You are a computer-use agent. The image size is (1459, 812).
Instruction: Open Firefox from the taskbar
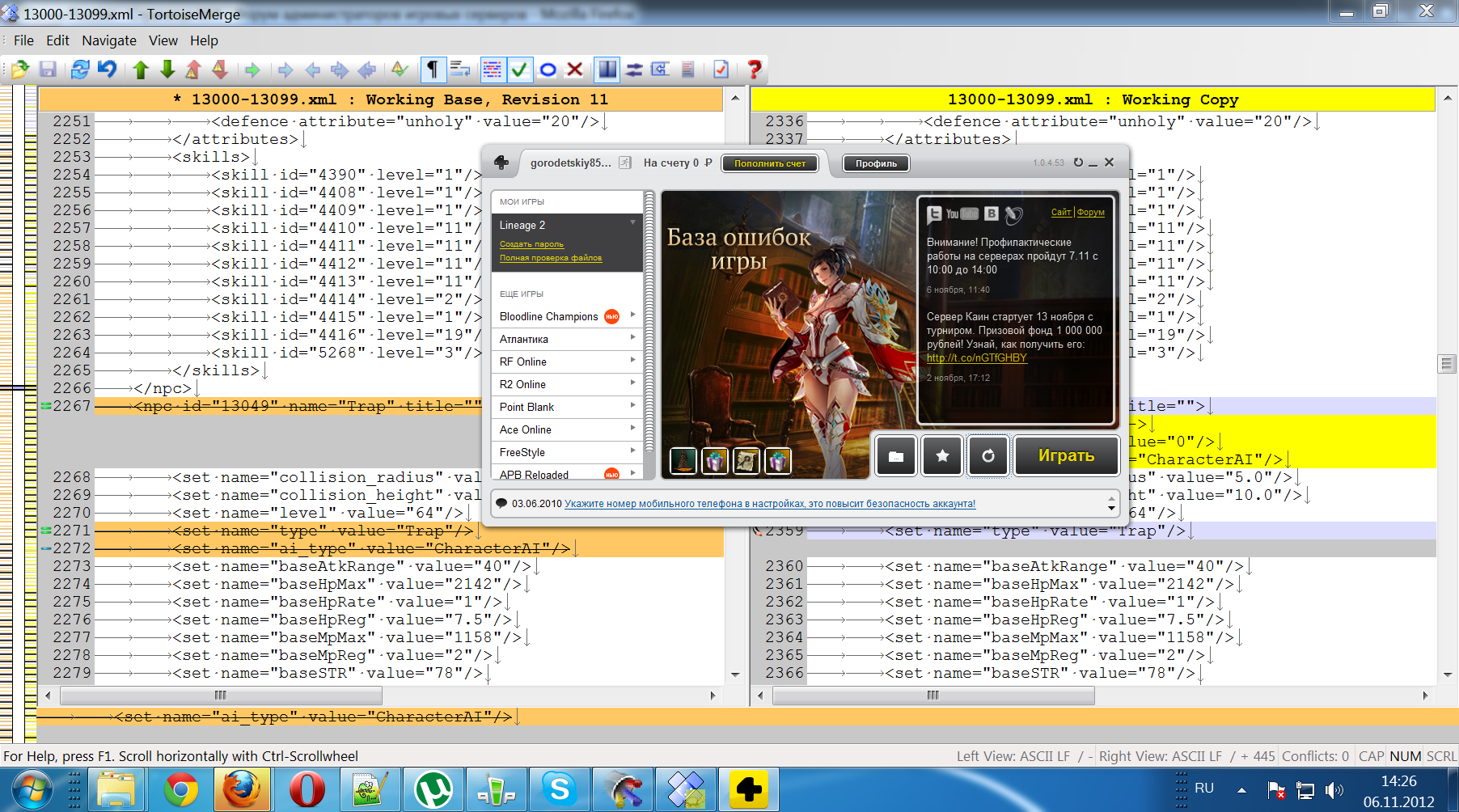point(242,790)
